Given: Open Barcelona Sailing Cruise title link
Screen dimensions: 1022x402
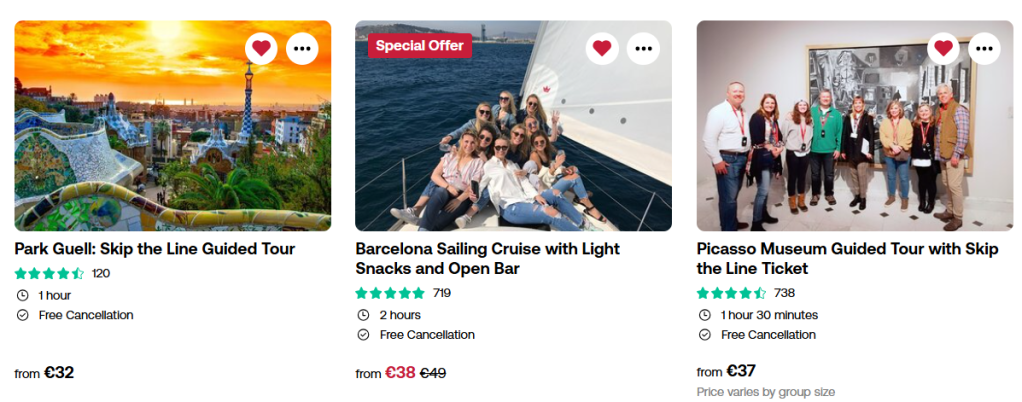Looking at the screenshot, I should pos(488,258).
